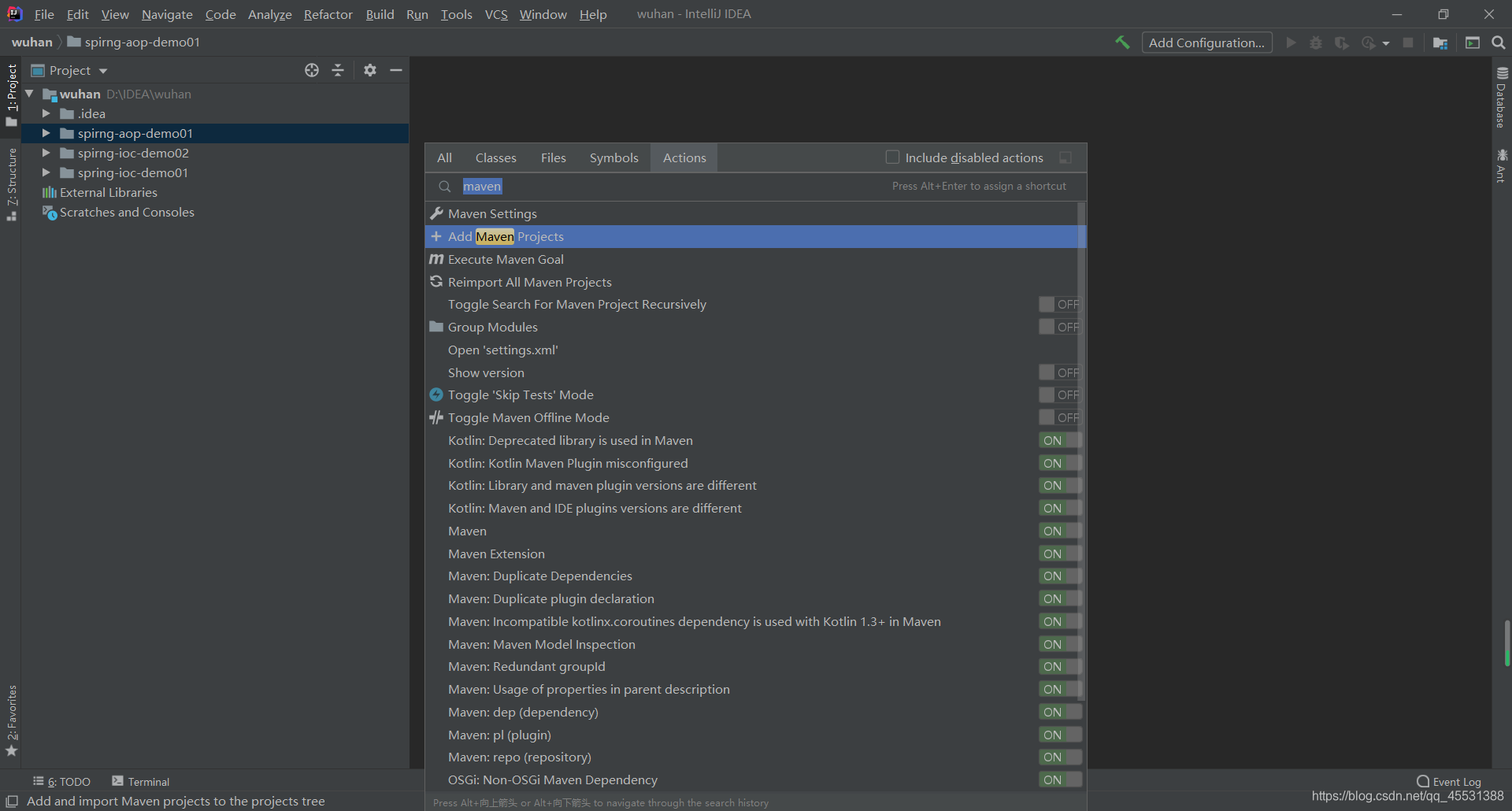Toggle Show version switch
Viewport: 1512px width, 811px height.
pos(1059,372)
